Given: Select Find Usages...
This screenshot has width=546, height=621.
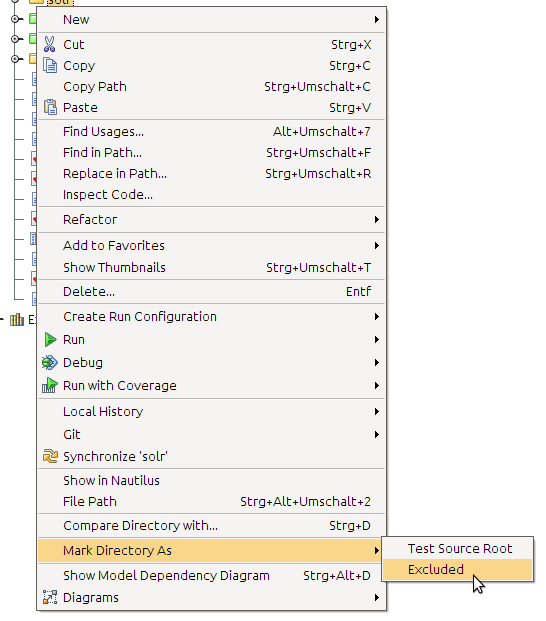Looking at the screenshot, I should [x=211, y=131].
